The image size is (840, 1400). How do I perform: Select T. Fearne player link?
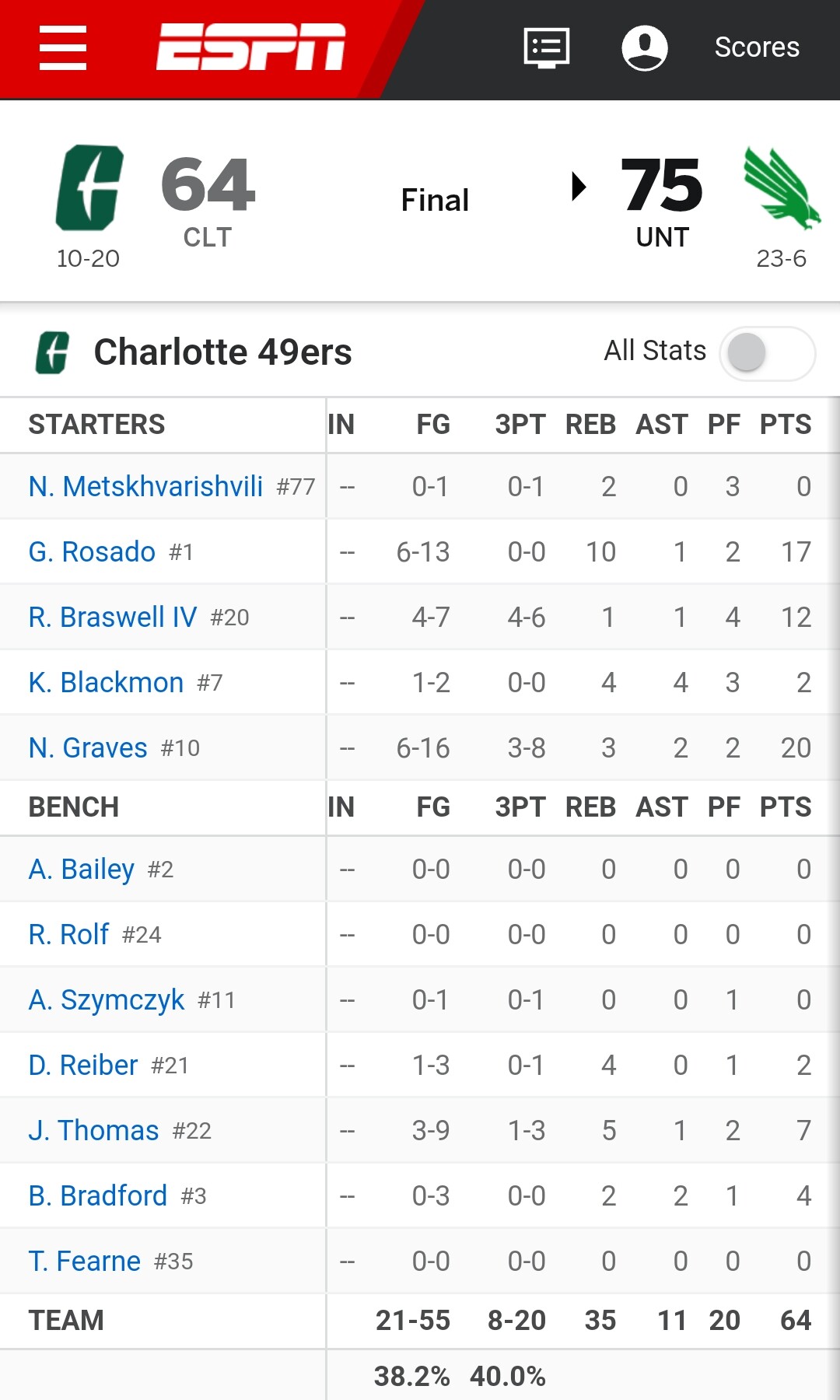pos(85,1261)
